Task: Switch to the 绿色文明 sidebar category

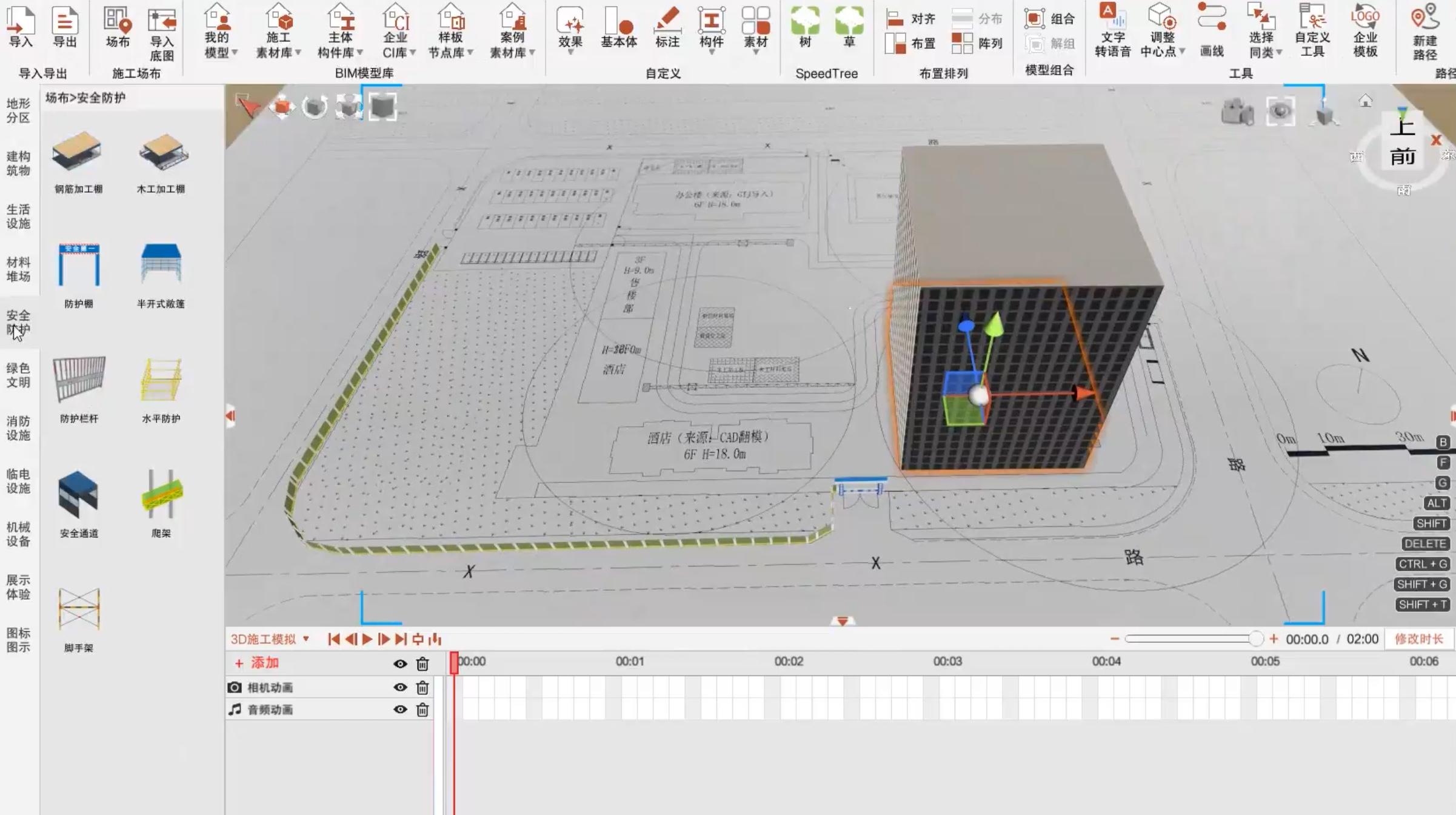Action: pyautogui.click(x=17, y=375)
